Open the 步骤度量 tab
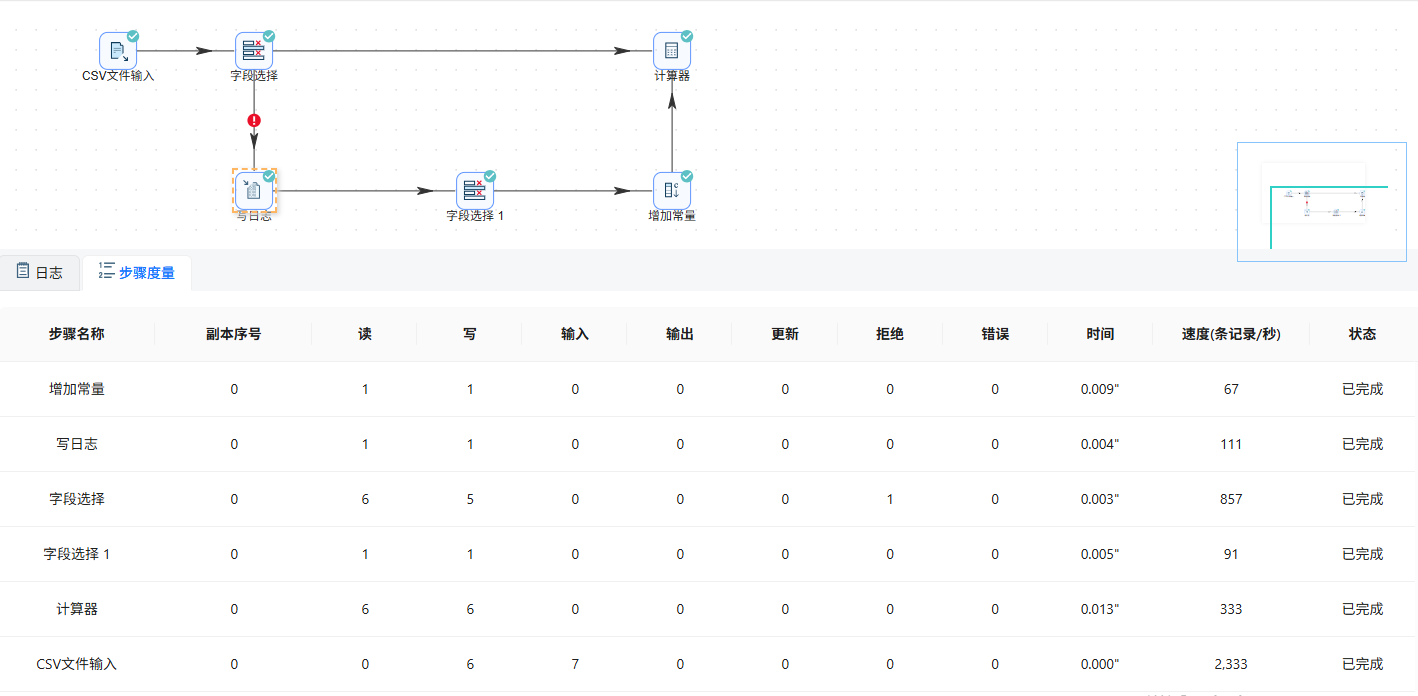This screenshot has width=1418, height=696. click(x=137, y=272)
